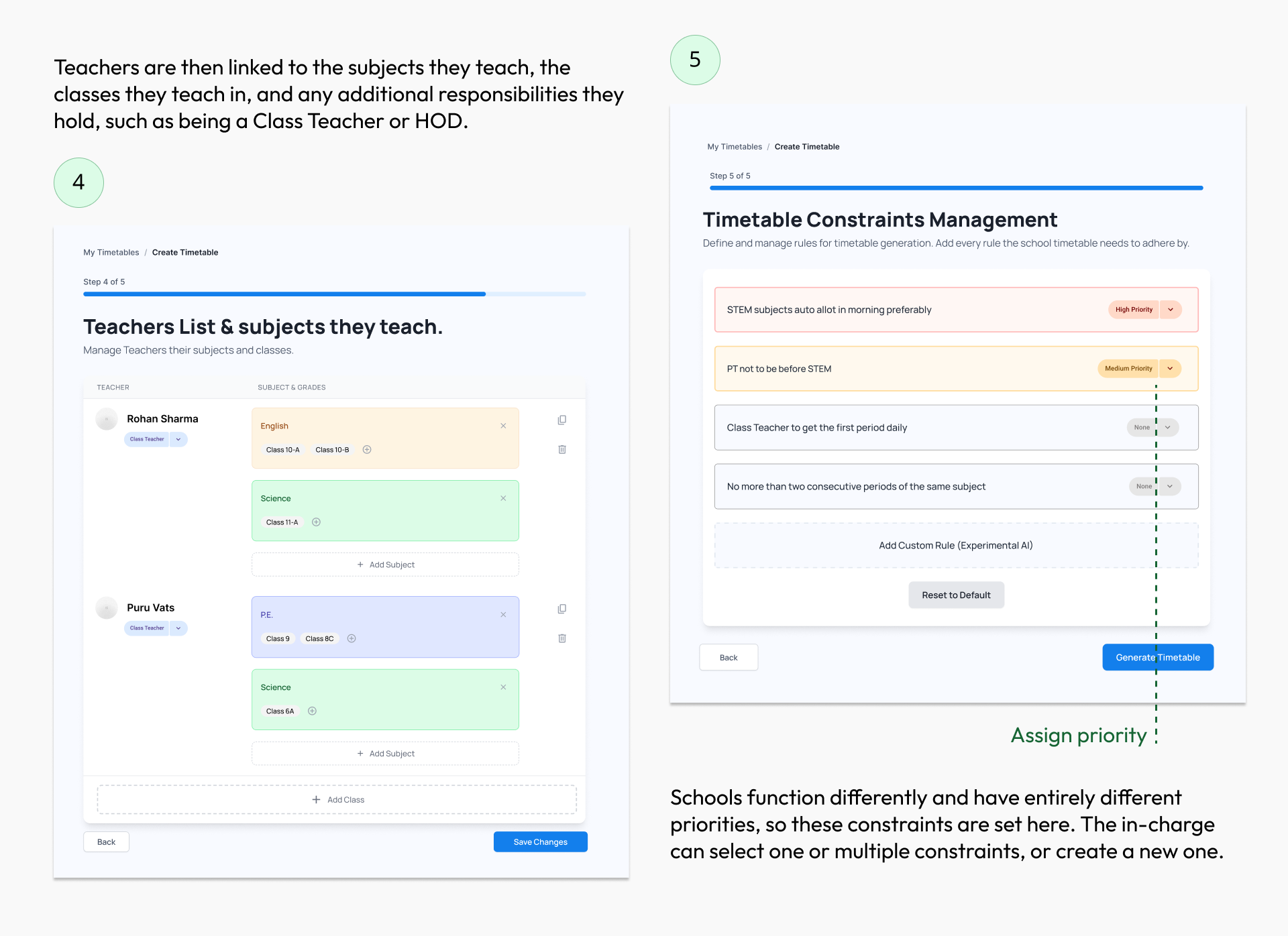This screenshot has width=1288, height=936.
Task: Expand High Priority dropdown for STEM rule
Action: [x=1171, y=310]
